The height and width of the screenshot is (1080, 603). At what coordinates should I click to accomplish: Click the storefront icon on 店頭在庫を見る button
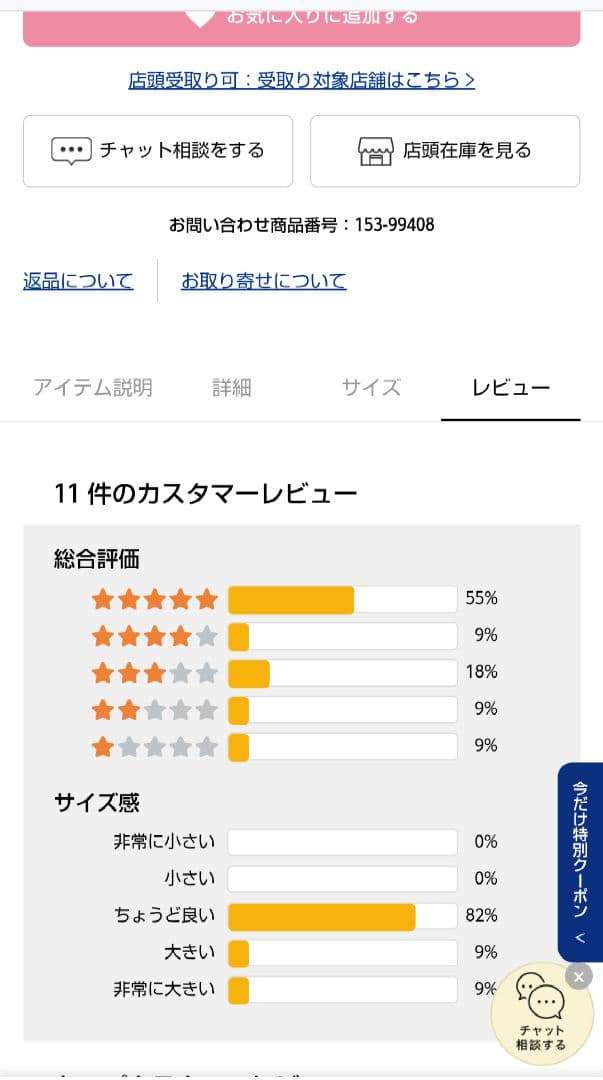(374, 150)
